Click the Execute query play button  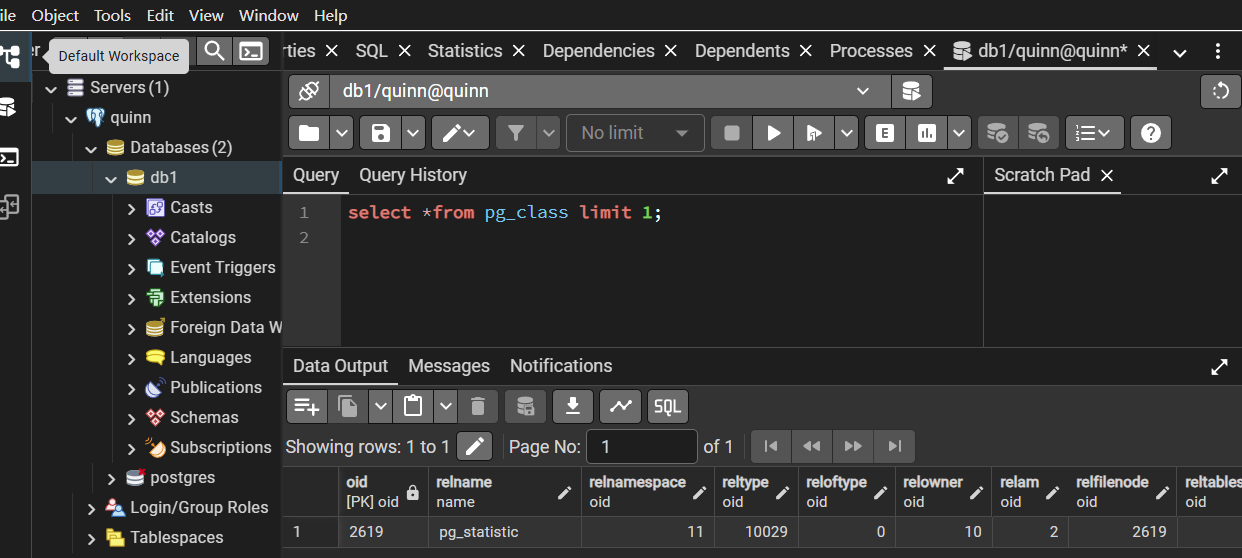(773, 133)
